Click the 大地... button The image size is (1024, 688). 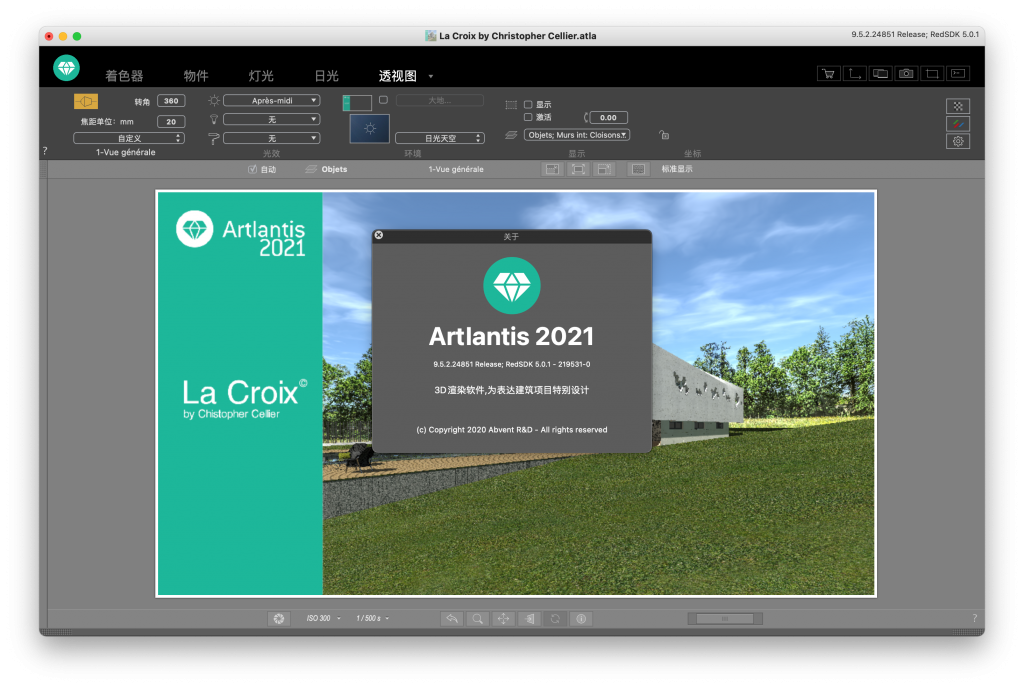pyautogui.click(x=440, y=101)
